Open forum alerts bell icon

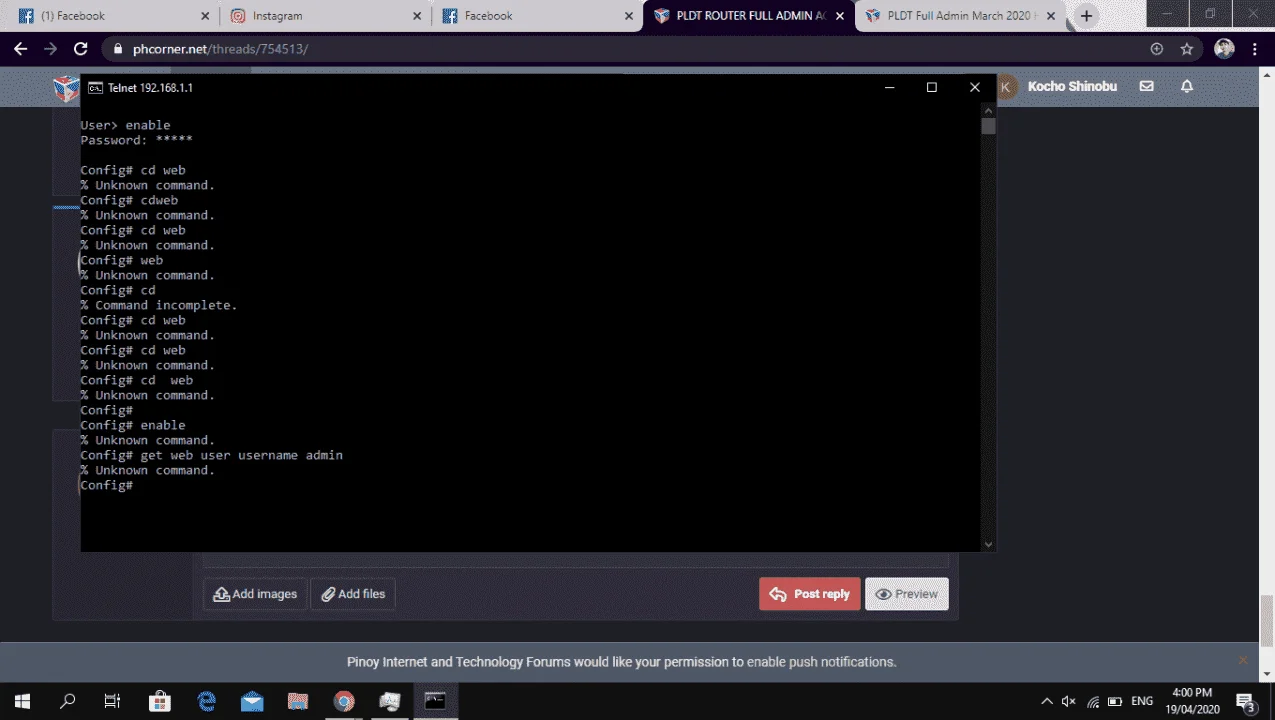(x=1187, y=87)
